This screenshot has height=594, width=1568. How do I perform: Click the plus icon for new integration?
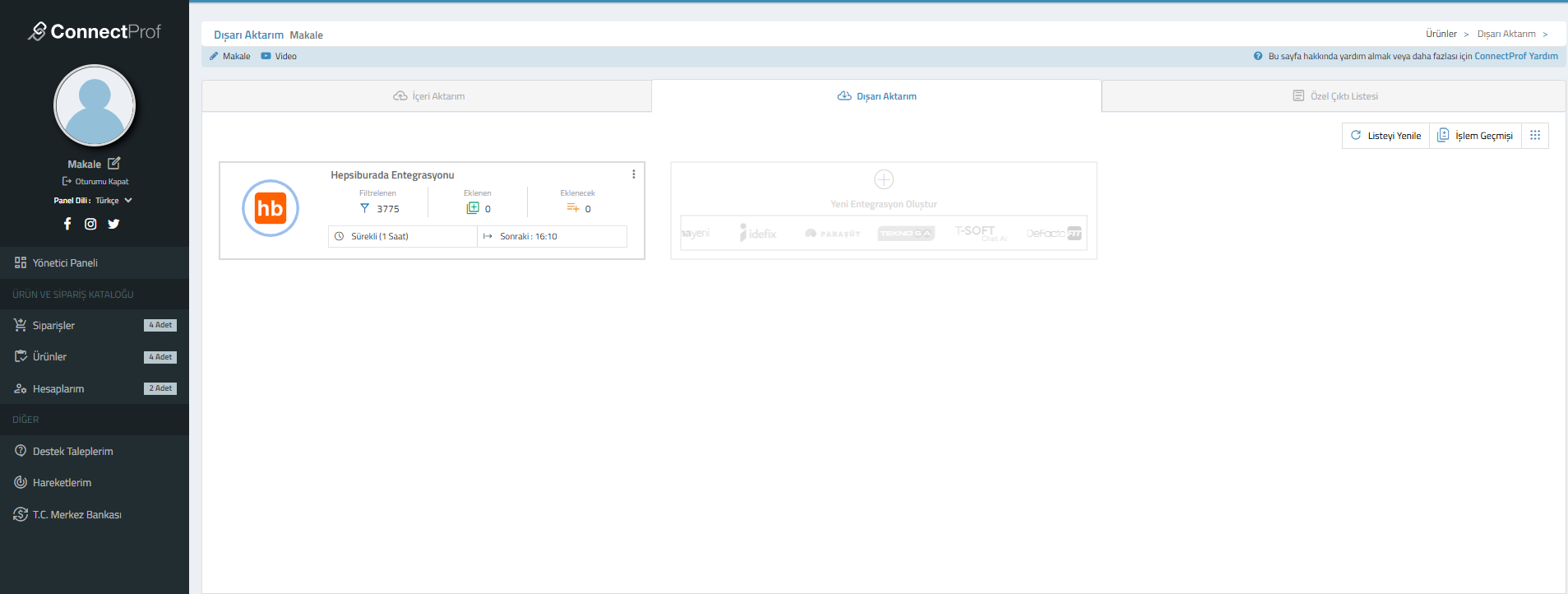(883, 179)
